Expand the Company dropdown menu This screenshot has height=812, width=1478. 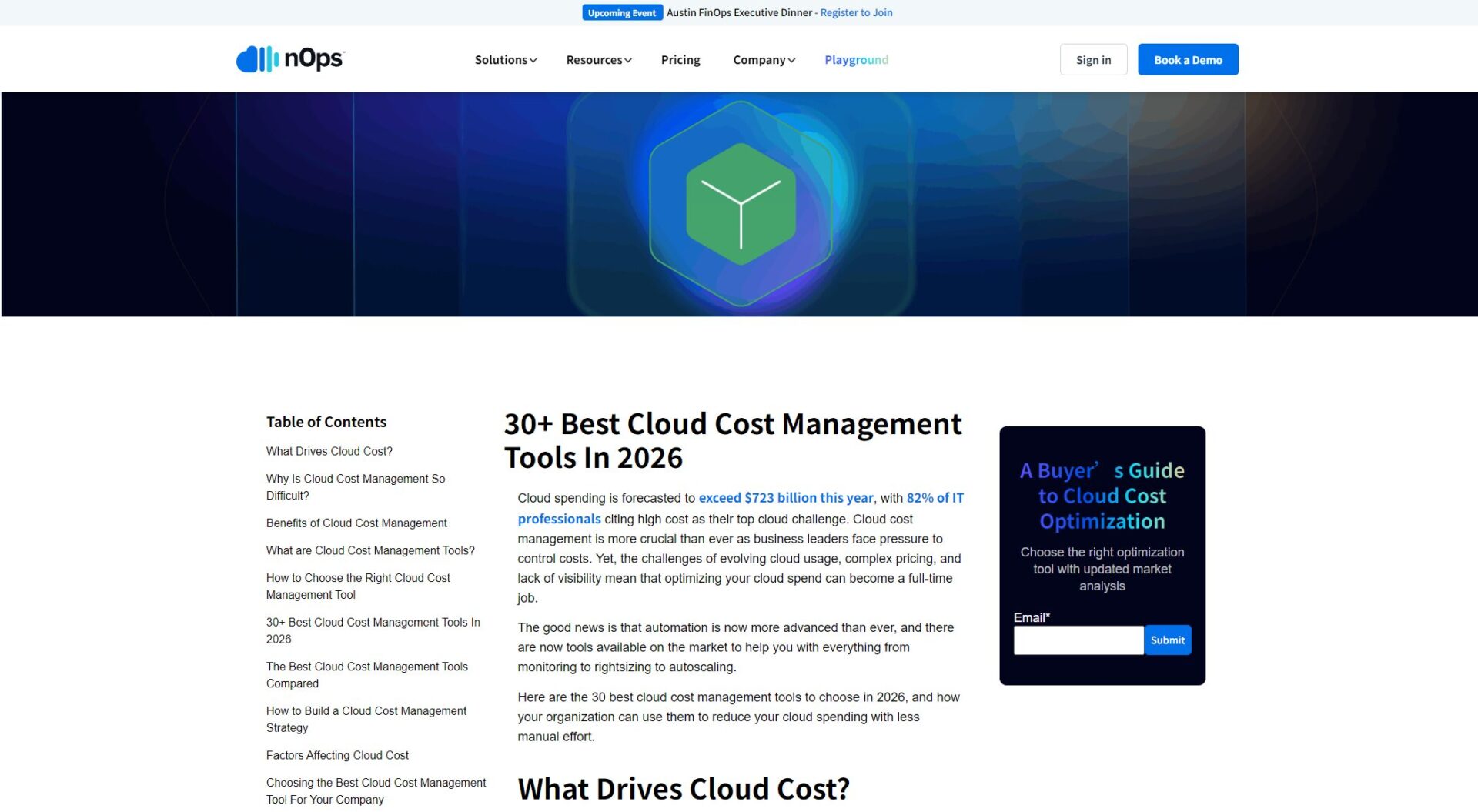[763, 60]
